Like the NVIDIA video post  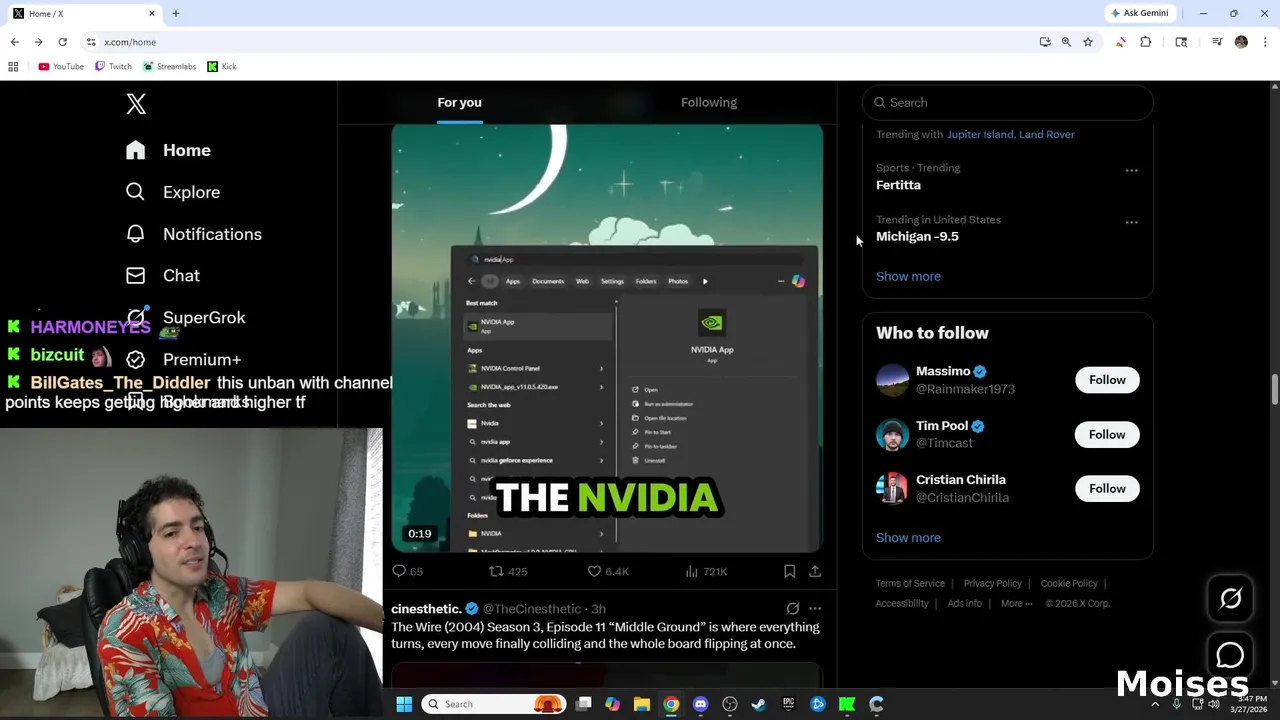[607, 571]
